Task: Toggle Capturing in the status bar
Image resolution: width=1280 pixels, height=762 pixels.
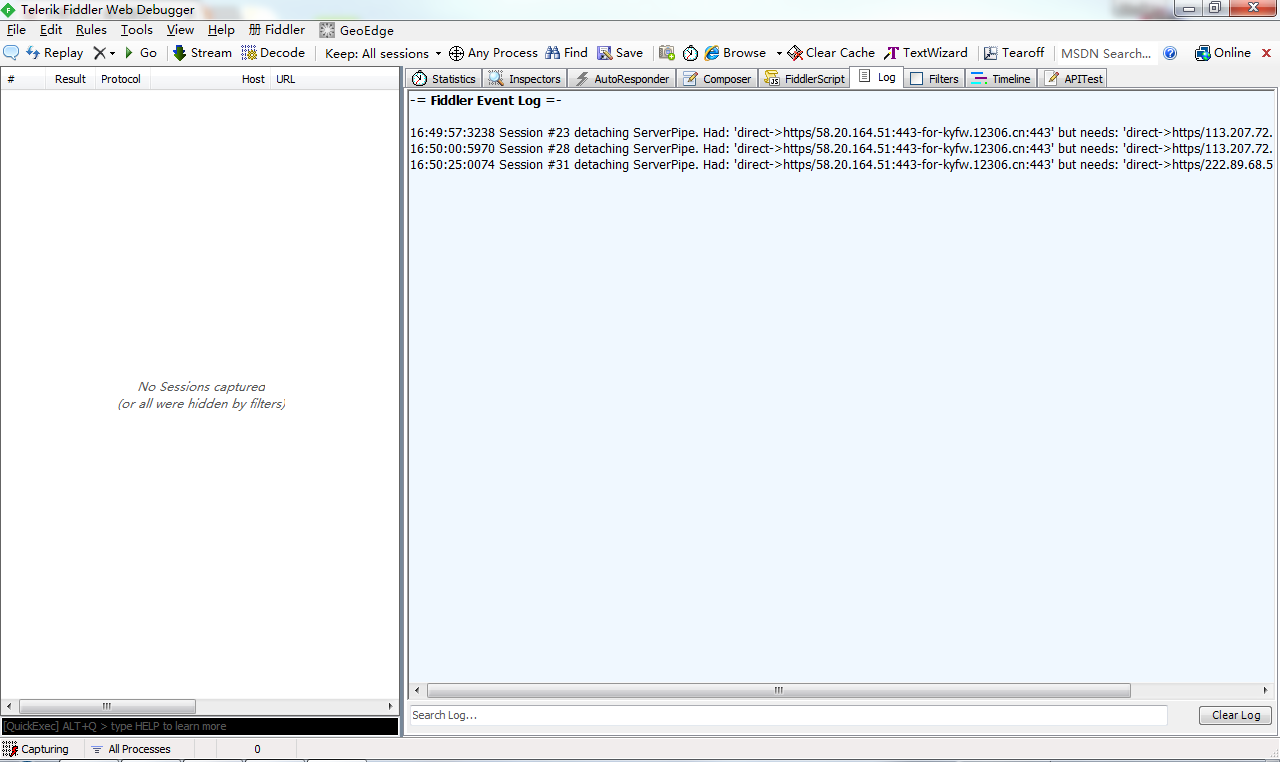Action: [x=36, y=749]
